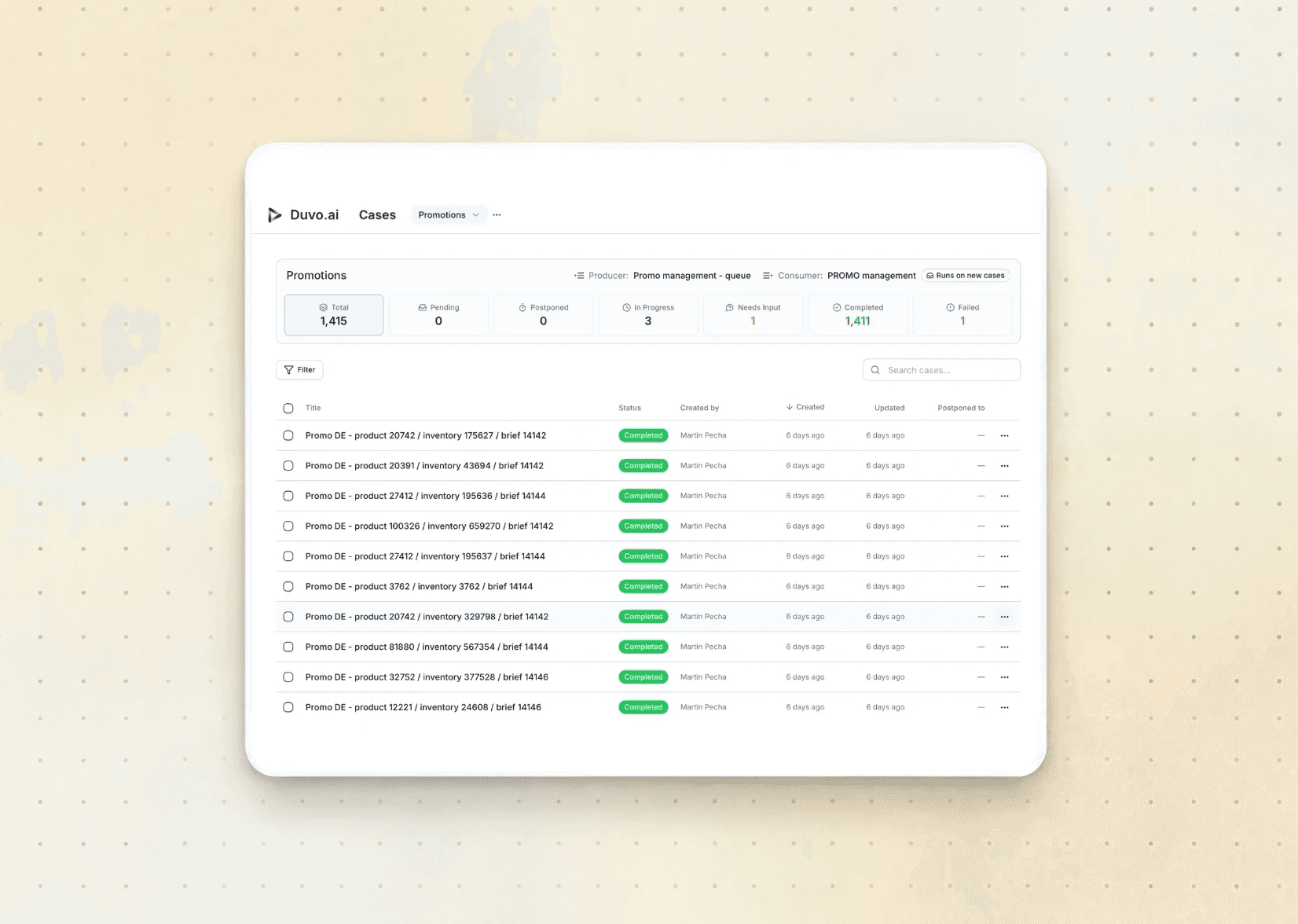The width and height of the screenshot is (1298, 924).
Task: Check the row for inventory 175627
Action: (288, 435)
